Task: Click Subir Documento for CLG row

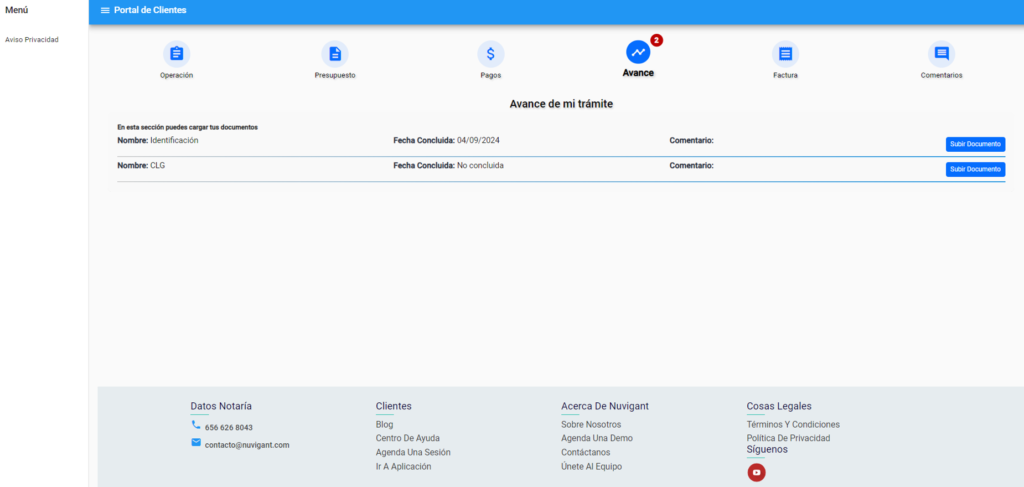Action: tap(975, 170)
